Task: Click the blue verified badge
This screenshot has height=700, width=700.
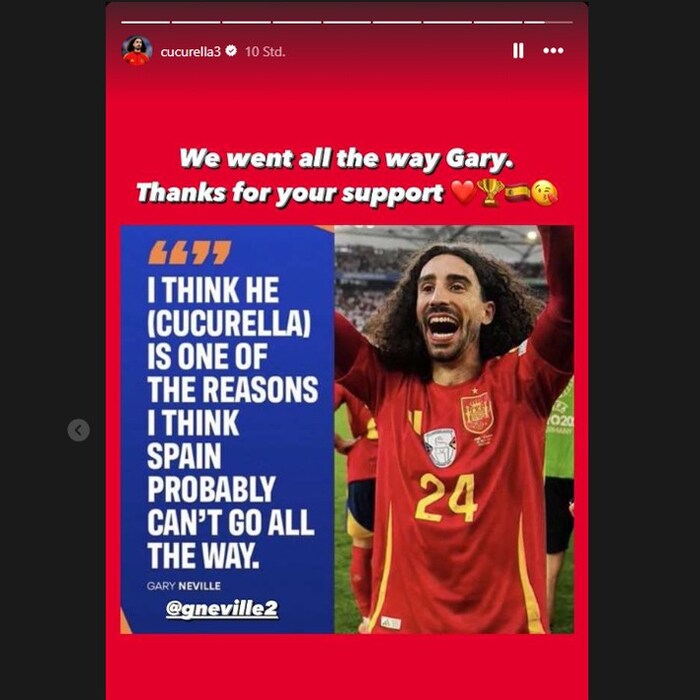Action: [x=231, y=51]
